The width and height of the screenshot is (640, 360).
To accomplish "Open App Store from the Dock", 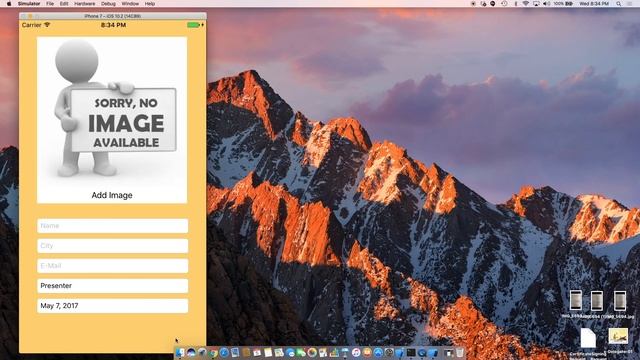I will pos(378,352).
